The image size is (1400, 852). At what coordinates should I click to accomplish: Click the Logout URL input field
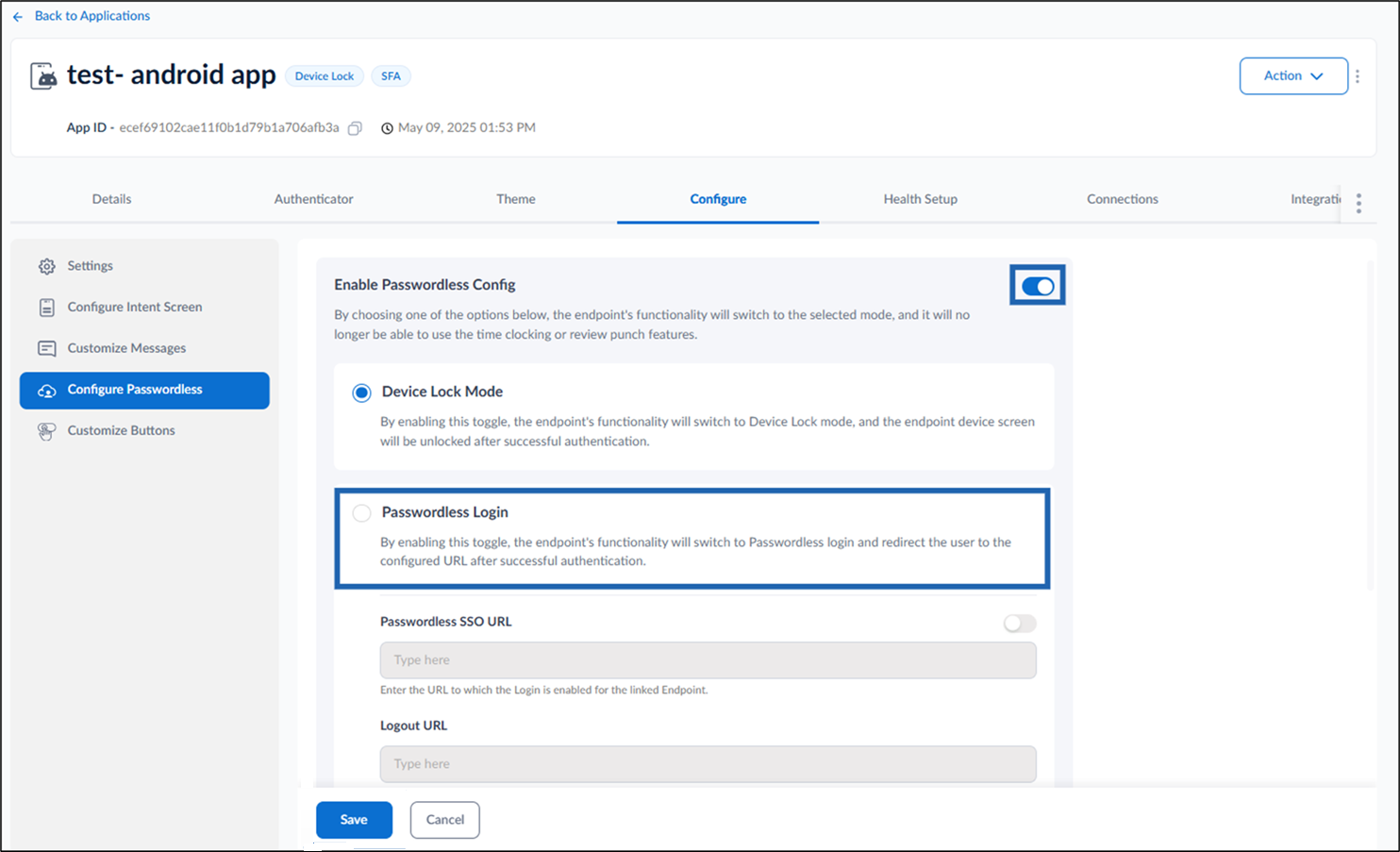pyautogui.click(x=708, y=764)
